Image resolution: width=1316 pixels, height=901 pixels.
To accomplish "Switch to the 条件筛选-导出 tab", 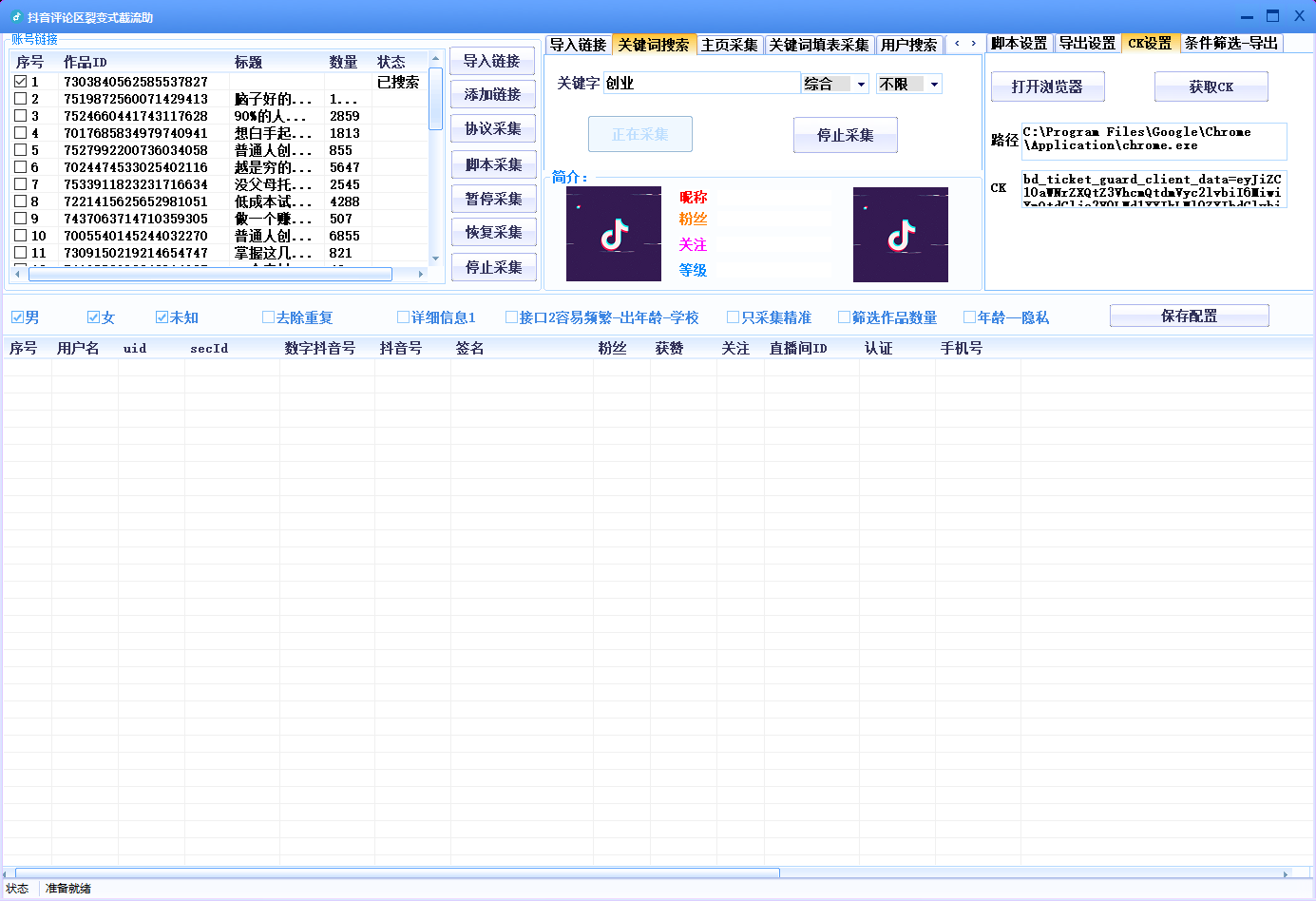I will point(1231,44).
